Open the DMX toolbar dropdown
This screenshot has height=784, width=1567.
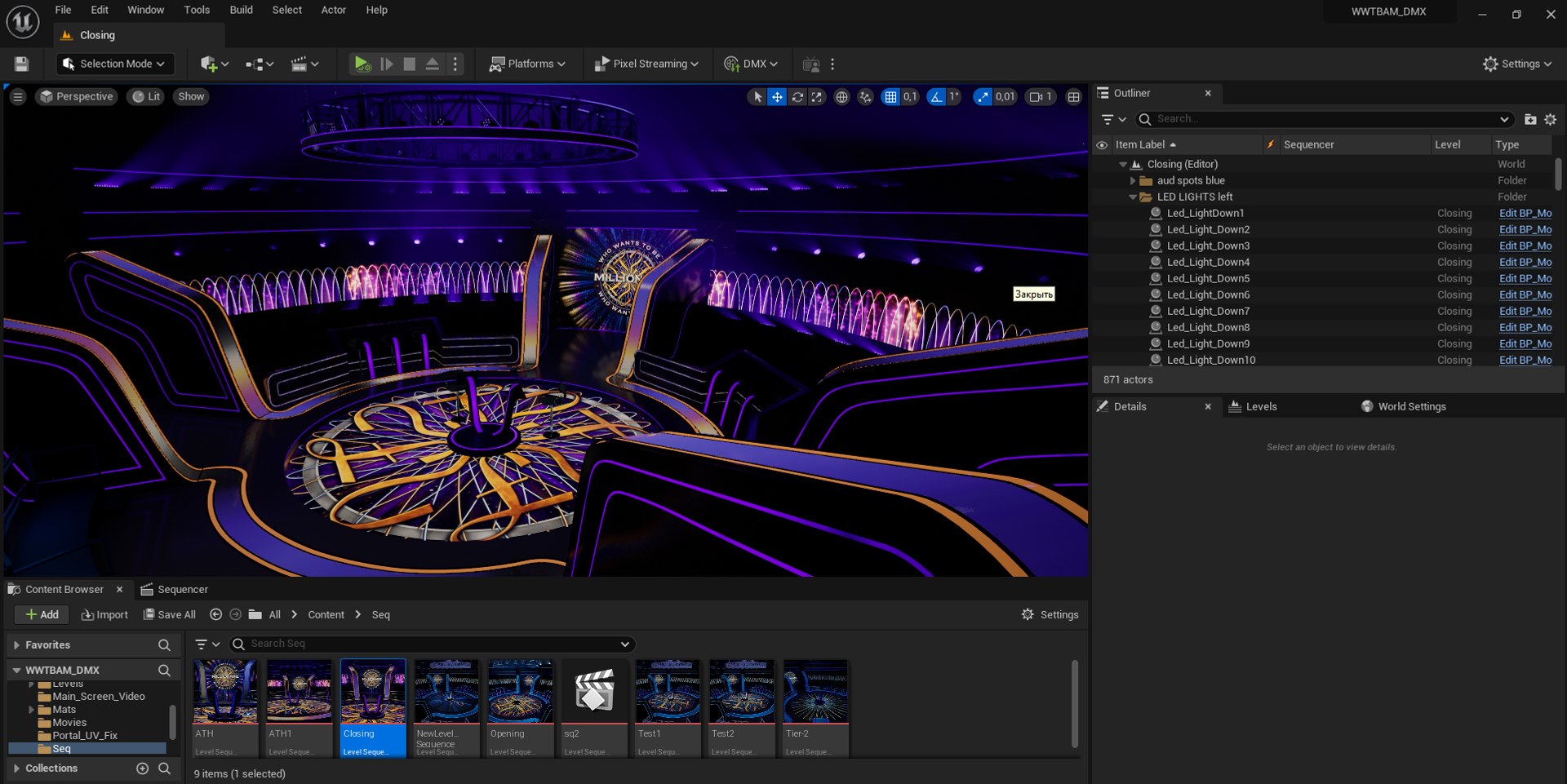coord(751,64)
